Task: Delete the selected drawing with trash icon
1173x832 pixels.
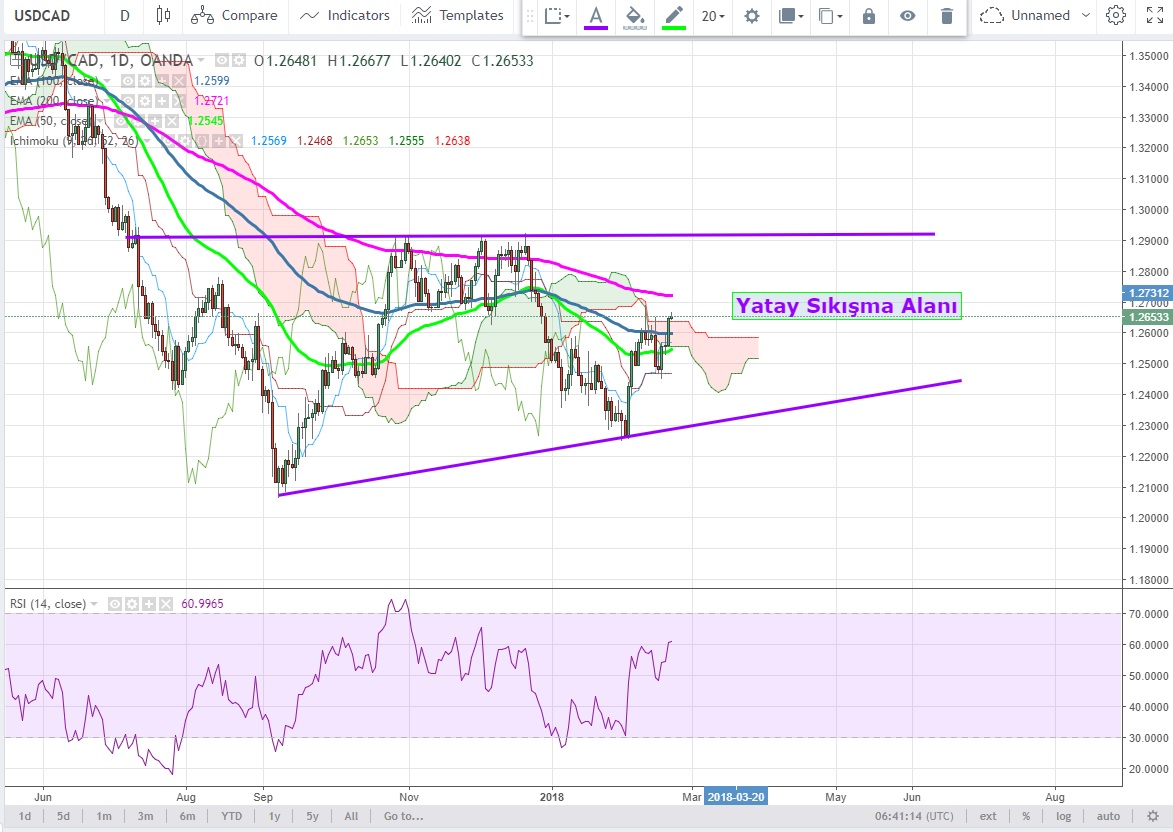Action: coord(946,16)
